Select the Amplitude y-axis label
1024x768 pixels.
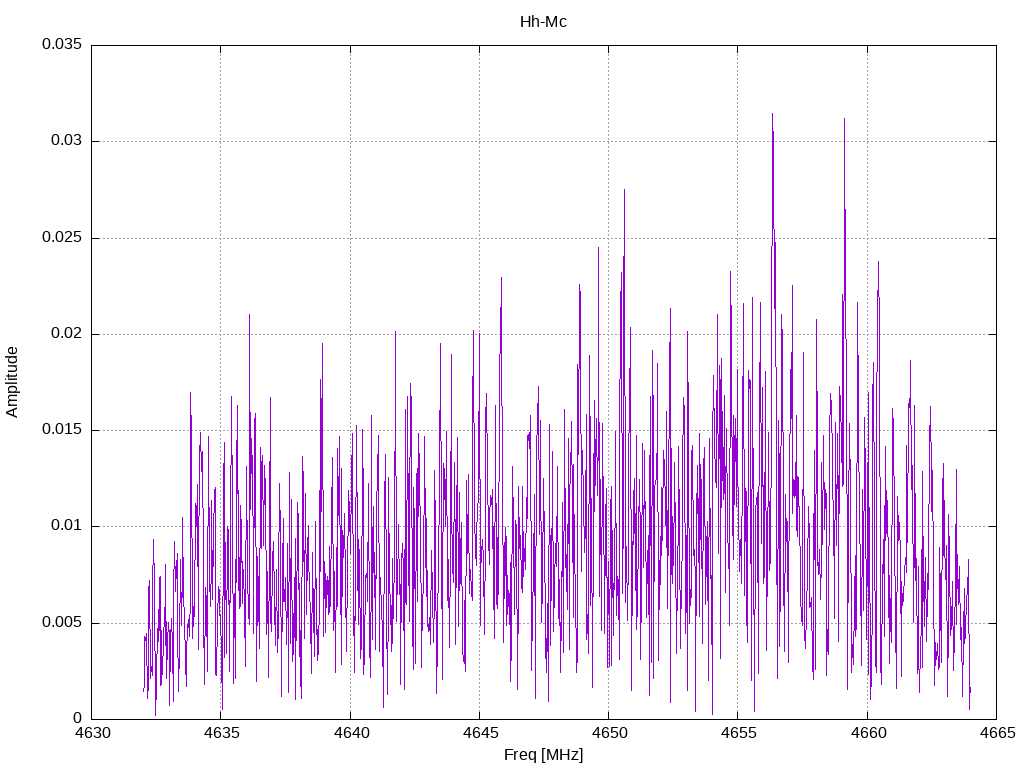pyautogui.click(x=12, y=381)
